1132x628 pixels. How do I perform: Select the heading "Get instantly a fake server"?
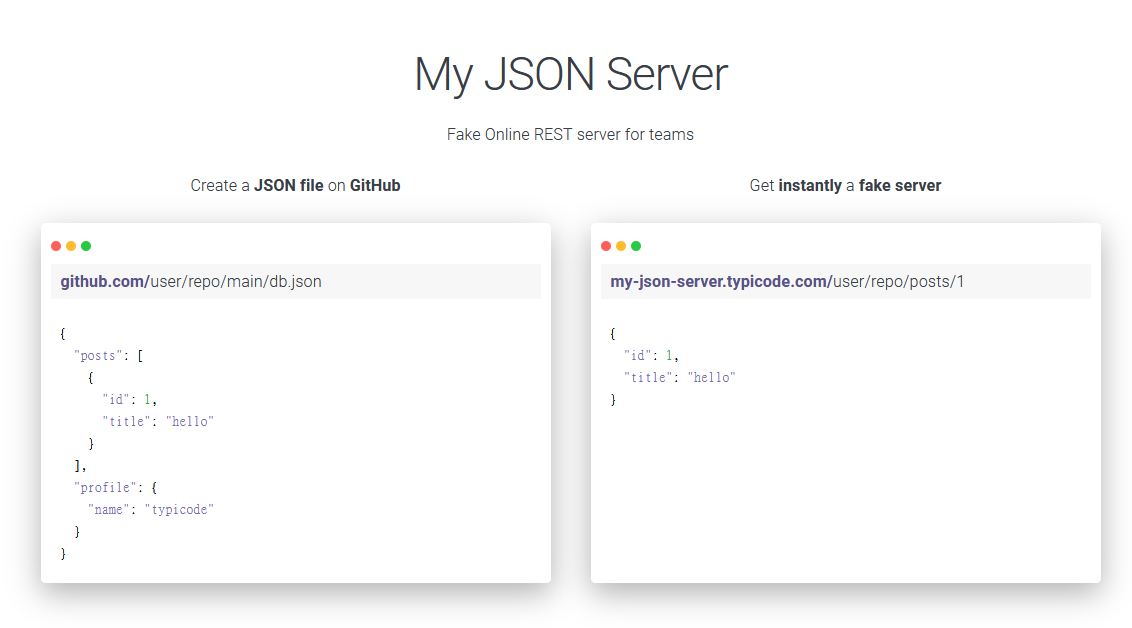(845, 185)
